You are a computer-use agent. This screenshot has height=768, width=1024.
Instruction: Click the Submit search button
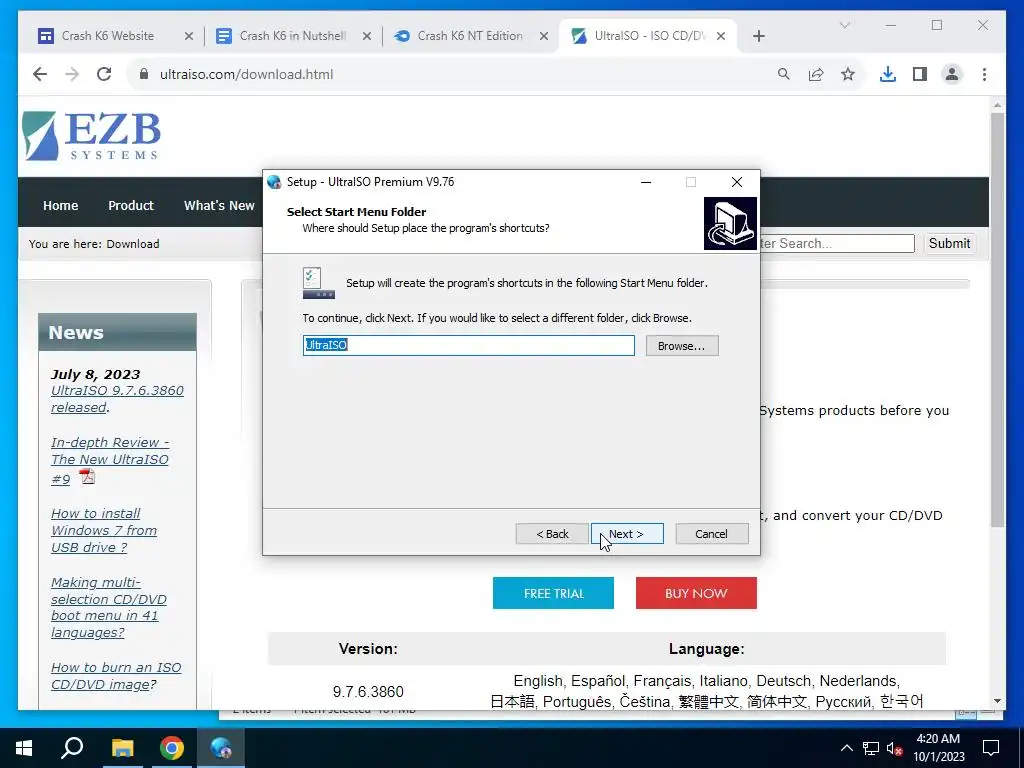[x=949, y=244]
